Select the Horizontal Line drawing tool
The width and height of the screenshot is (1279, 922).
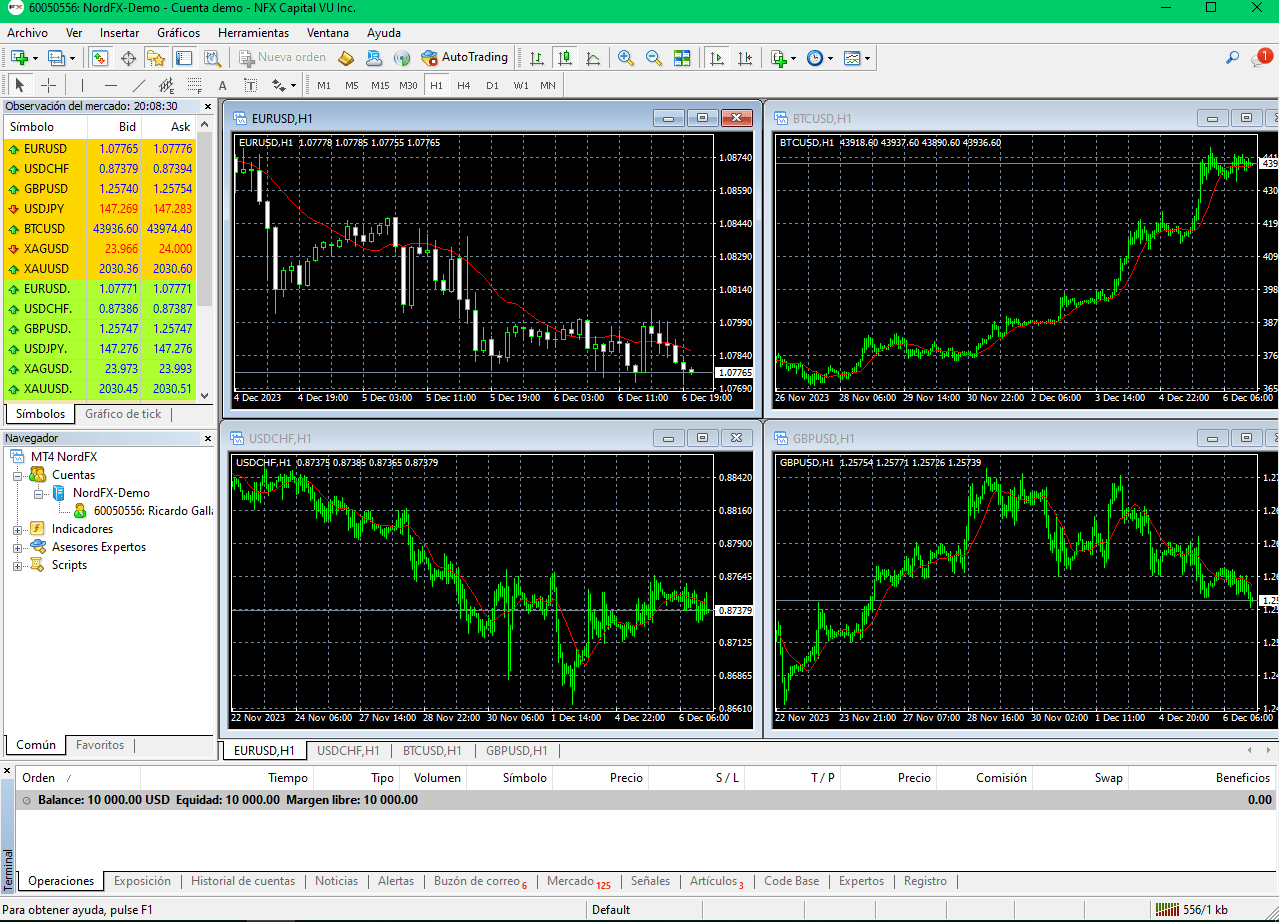(x=111, y=85)
